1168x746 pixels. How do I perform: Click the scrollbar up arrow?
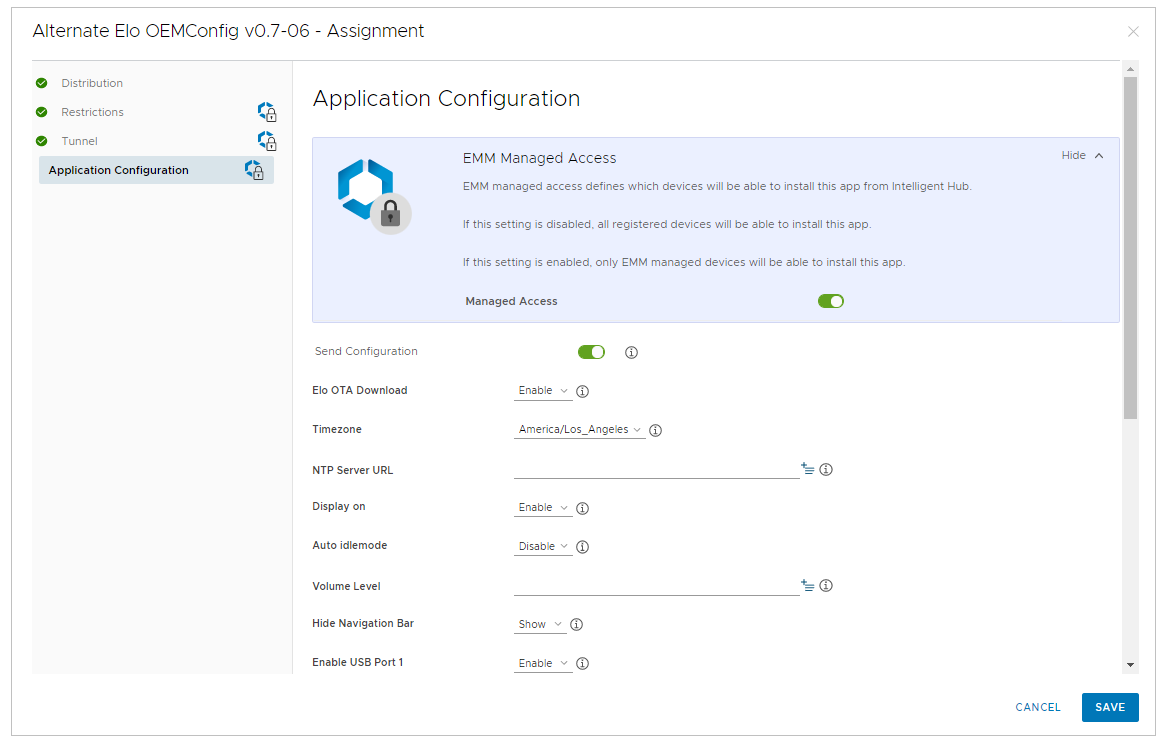click(1131, 69)
